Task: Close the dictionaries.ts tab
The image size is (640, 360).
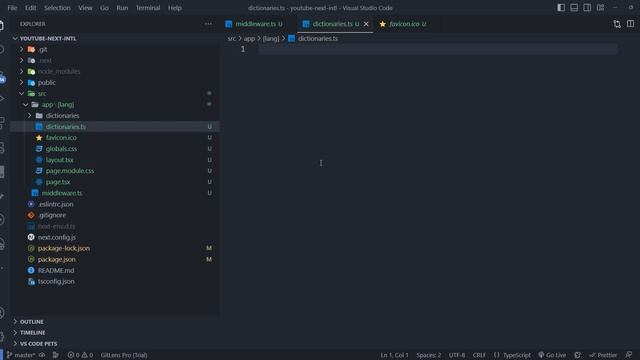Action: 366,24
